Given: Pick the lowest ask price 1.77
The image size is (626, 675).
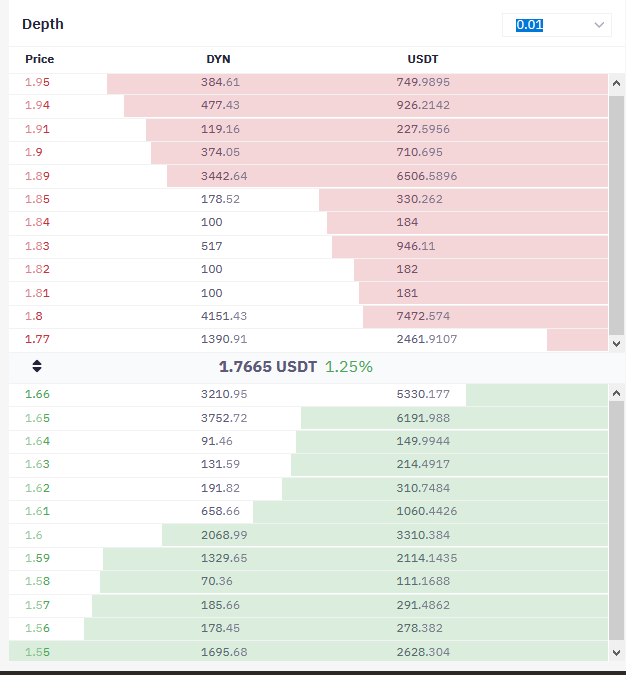Looking at the screenshot, I should (x=37, y=339).
